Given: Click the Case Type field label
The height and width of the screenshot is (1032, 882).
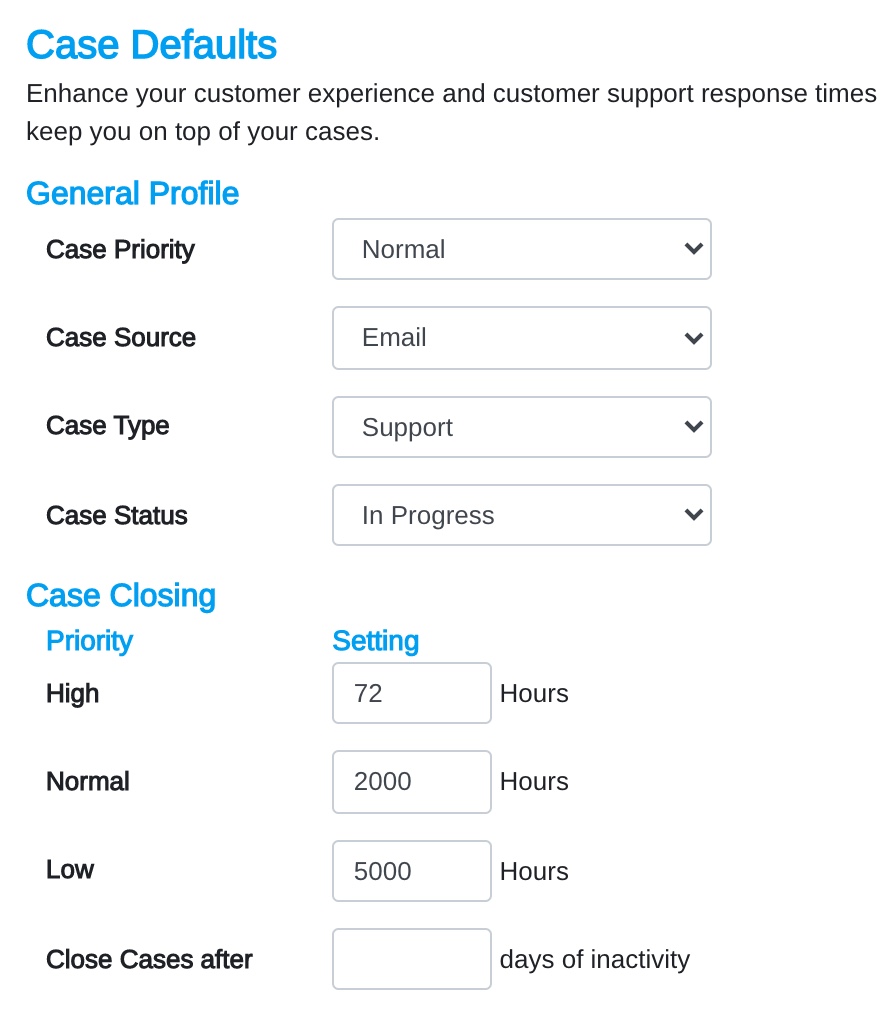Looking at the screenshot, I should click(108, 426).
